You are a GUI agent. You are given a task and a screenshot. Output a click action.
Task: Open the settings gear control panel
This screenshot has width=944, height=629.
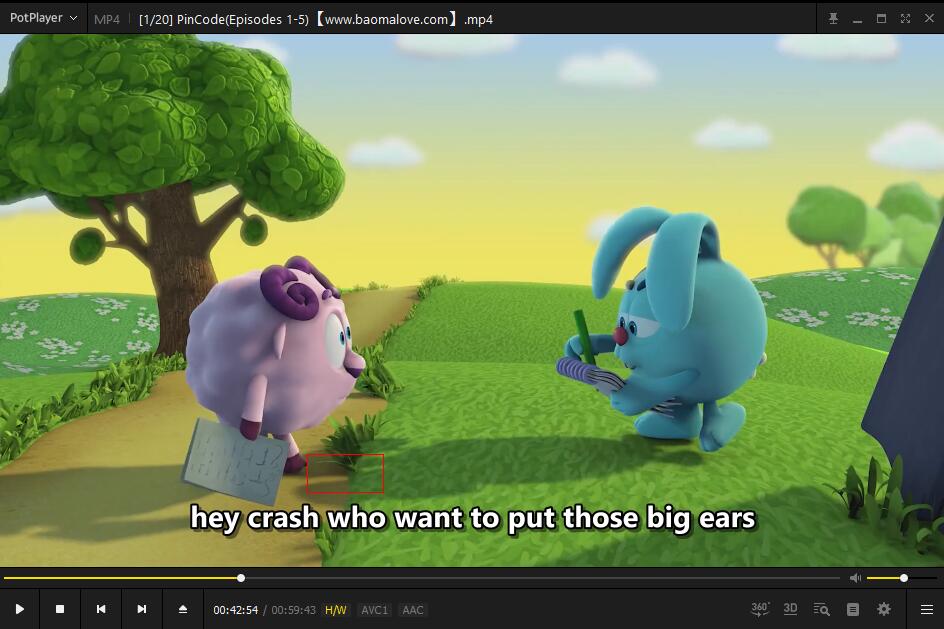click(x=884, y=609)
